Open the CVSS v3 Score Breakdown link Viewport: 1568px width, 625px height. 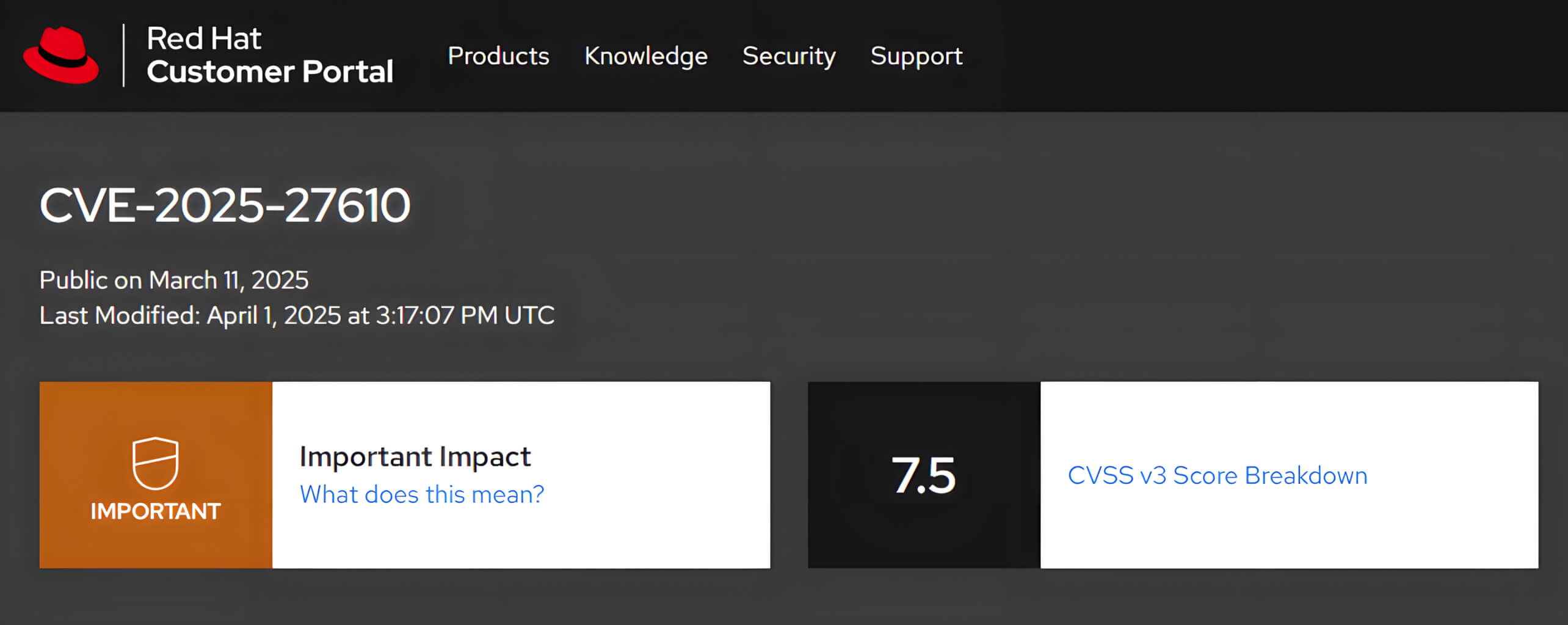pos(1218,475)
